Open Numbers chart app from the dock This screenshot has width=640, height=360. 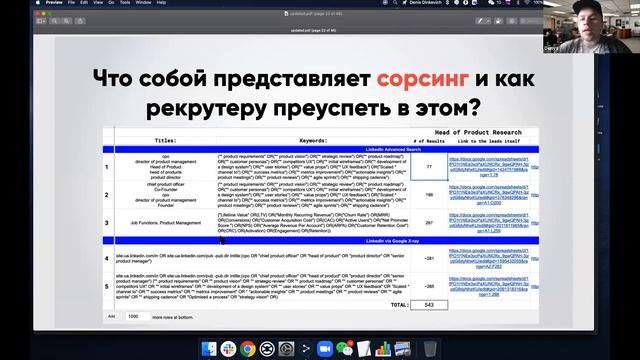coord(383,349)
